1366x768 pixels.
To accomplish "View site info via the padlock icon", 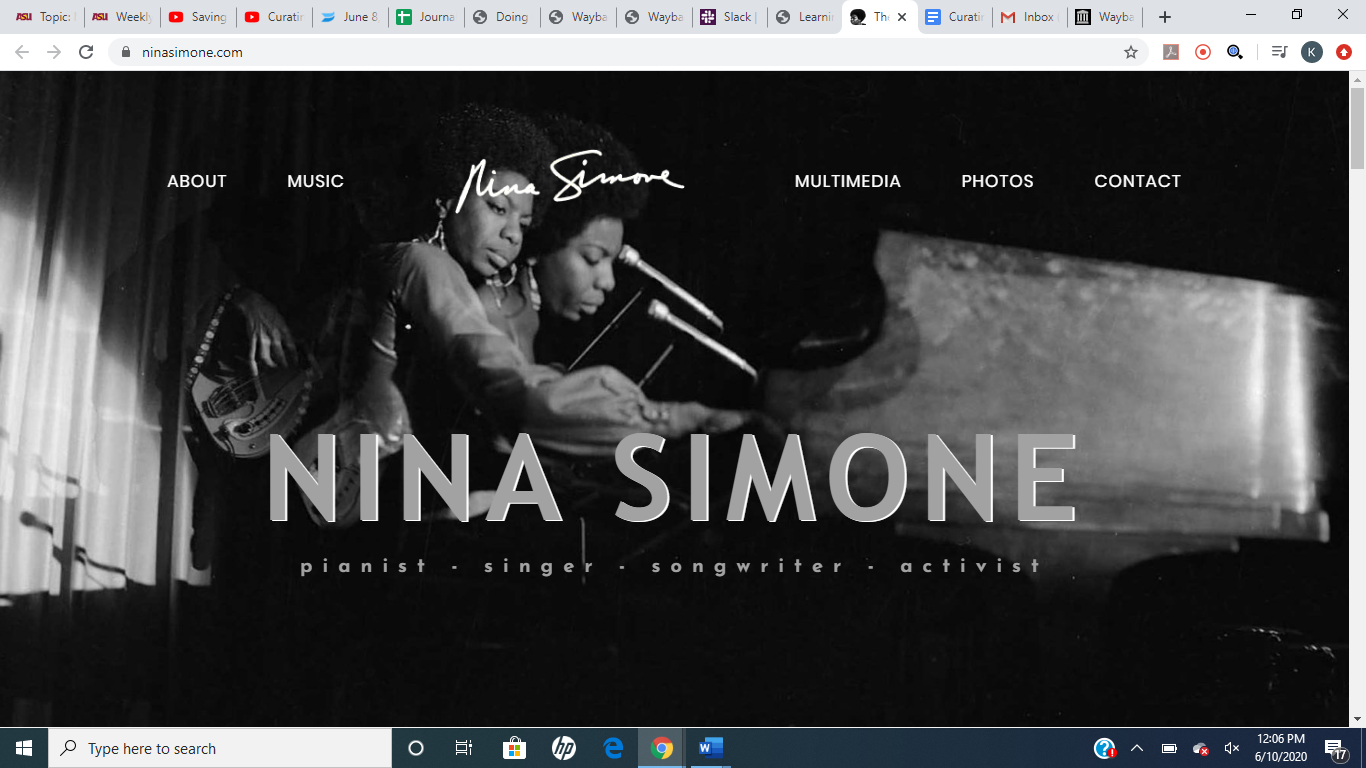I will [126, 52].
